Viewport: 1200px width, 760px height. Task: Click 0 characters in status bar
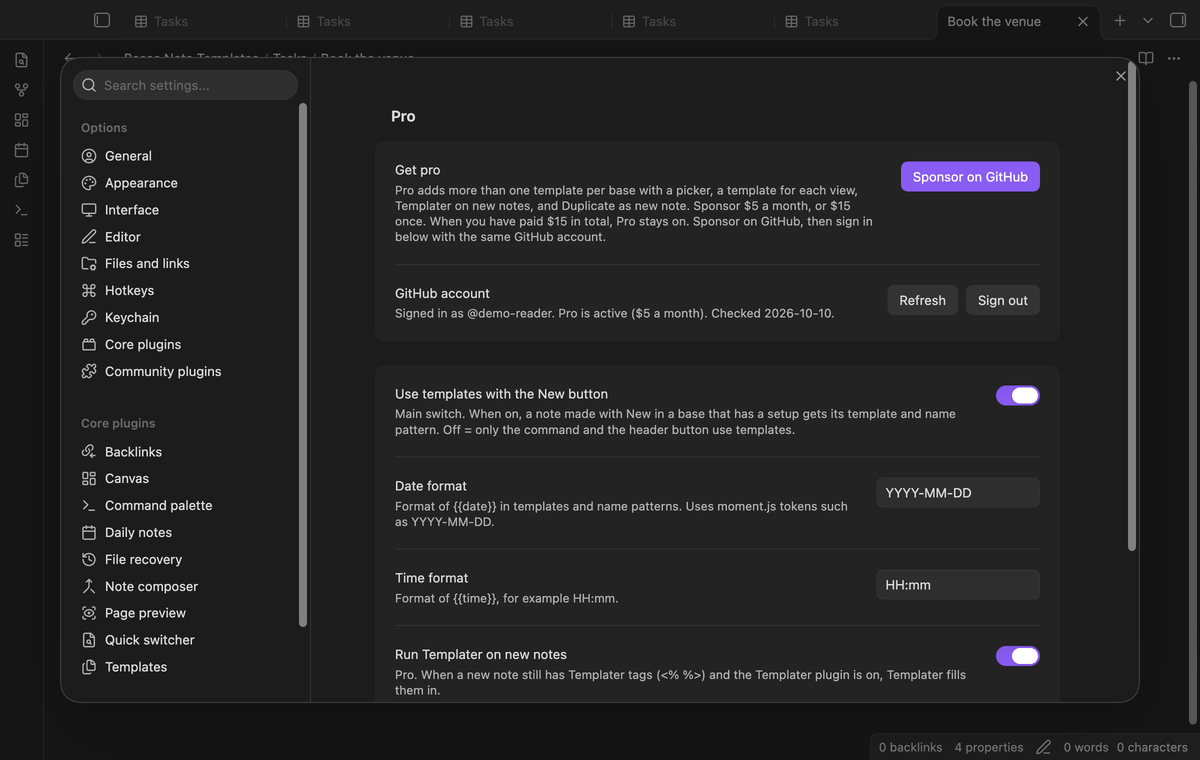(1152, 747)
